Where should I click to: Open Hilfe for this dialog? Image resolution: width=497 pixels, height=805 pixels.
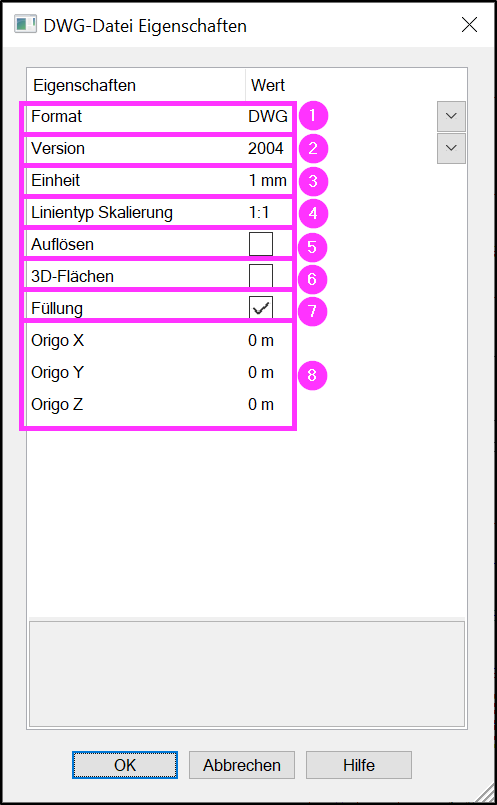(359, 765)
